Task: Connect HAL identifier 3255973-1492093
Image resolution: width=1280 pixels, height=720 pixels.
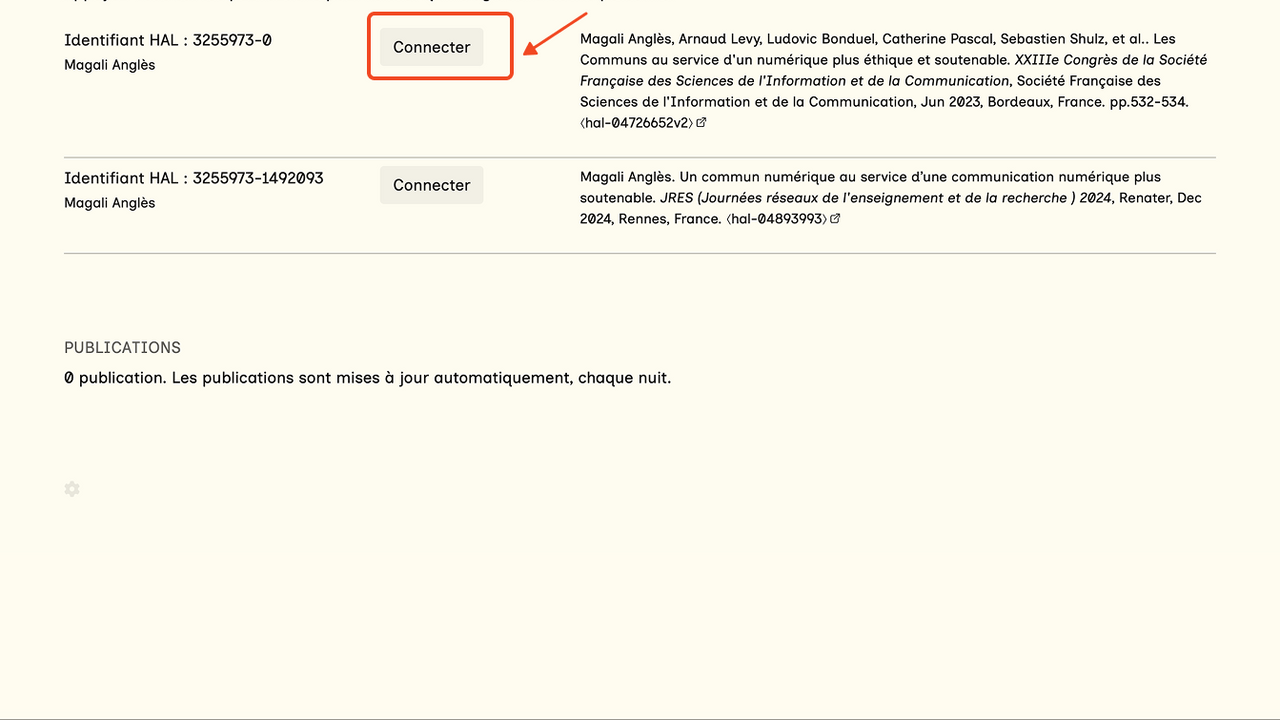Action: (x=431, y=185)
